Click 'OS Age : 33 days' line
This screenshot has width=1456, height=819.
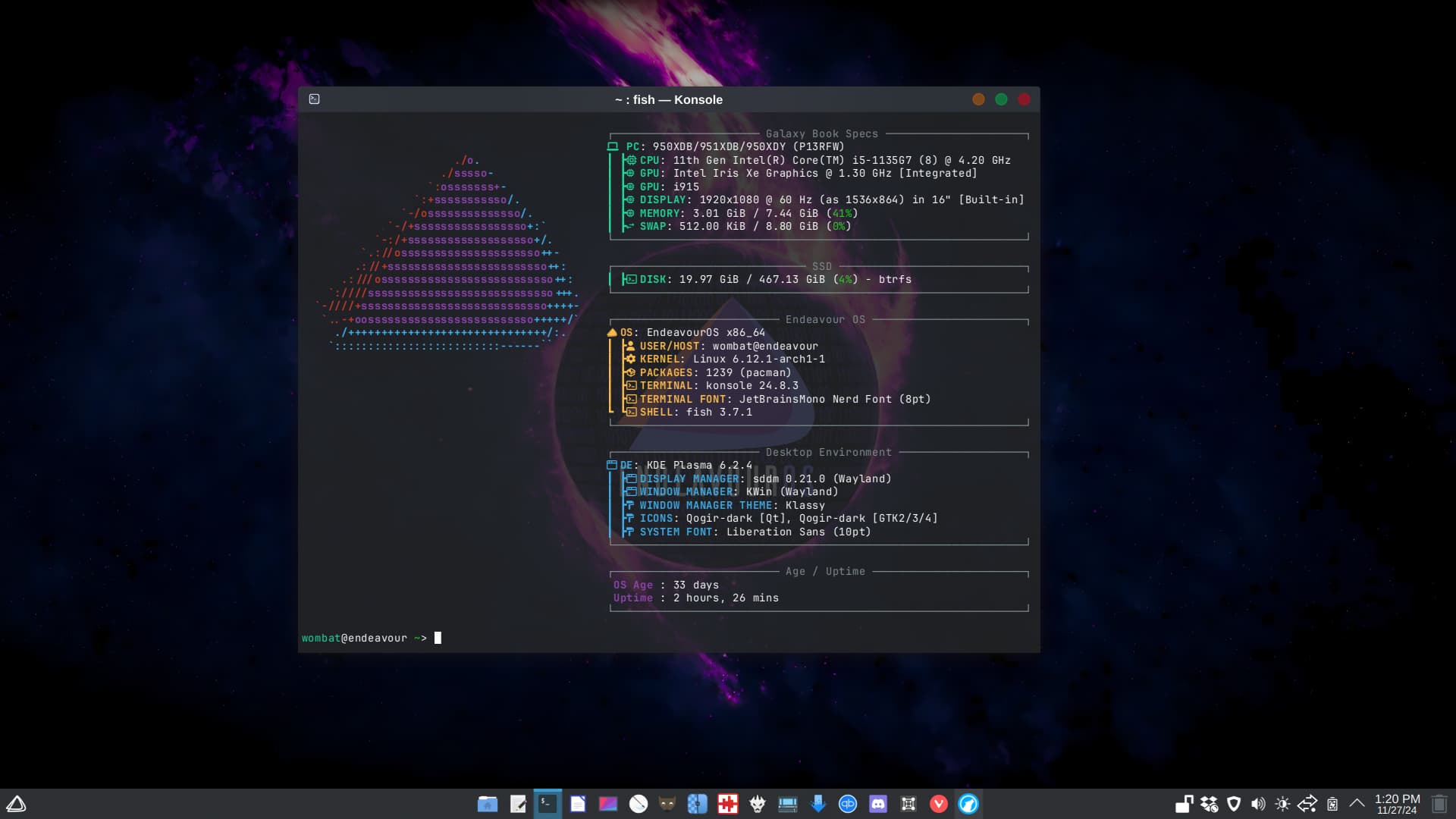coord(666,585)
